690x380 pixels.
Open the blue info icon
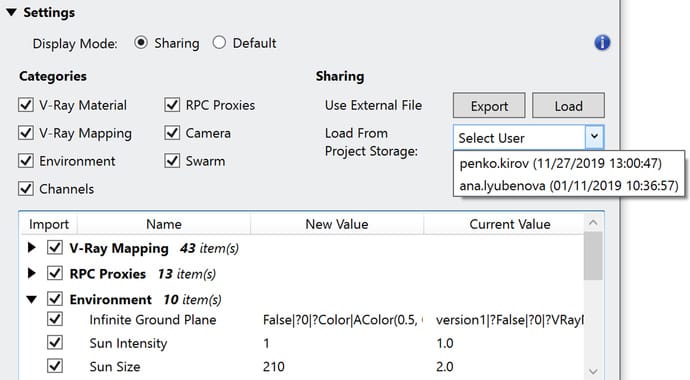click(602, 43)
